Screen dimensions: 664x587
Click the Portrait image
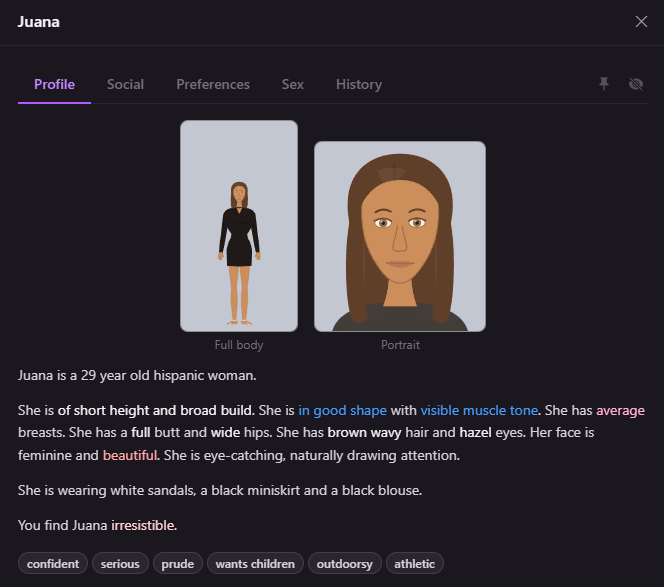[400, 236]
